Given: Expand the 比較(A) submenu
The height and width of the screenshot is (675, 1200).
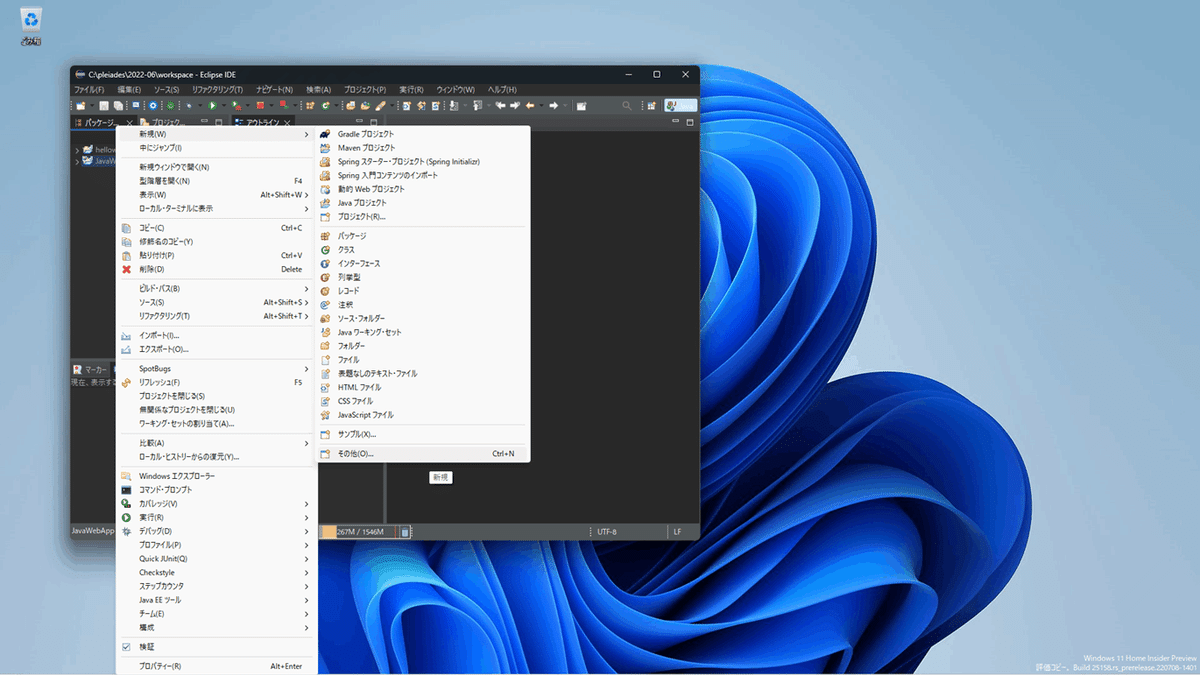Looking at the screenshot, I should pyautogui.click(x=215, y=443).
